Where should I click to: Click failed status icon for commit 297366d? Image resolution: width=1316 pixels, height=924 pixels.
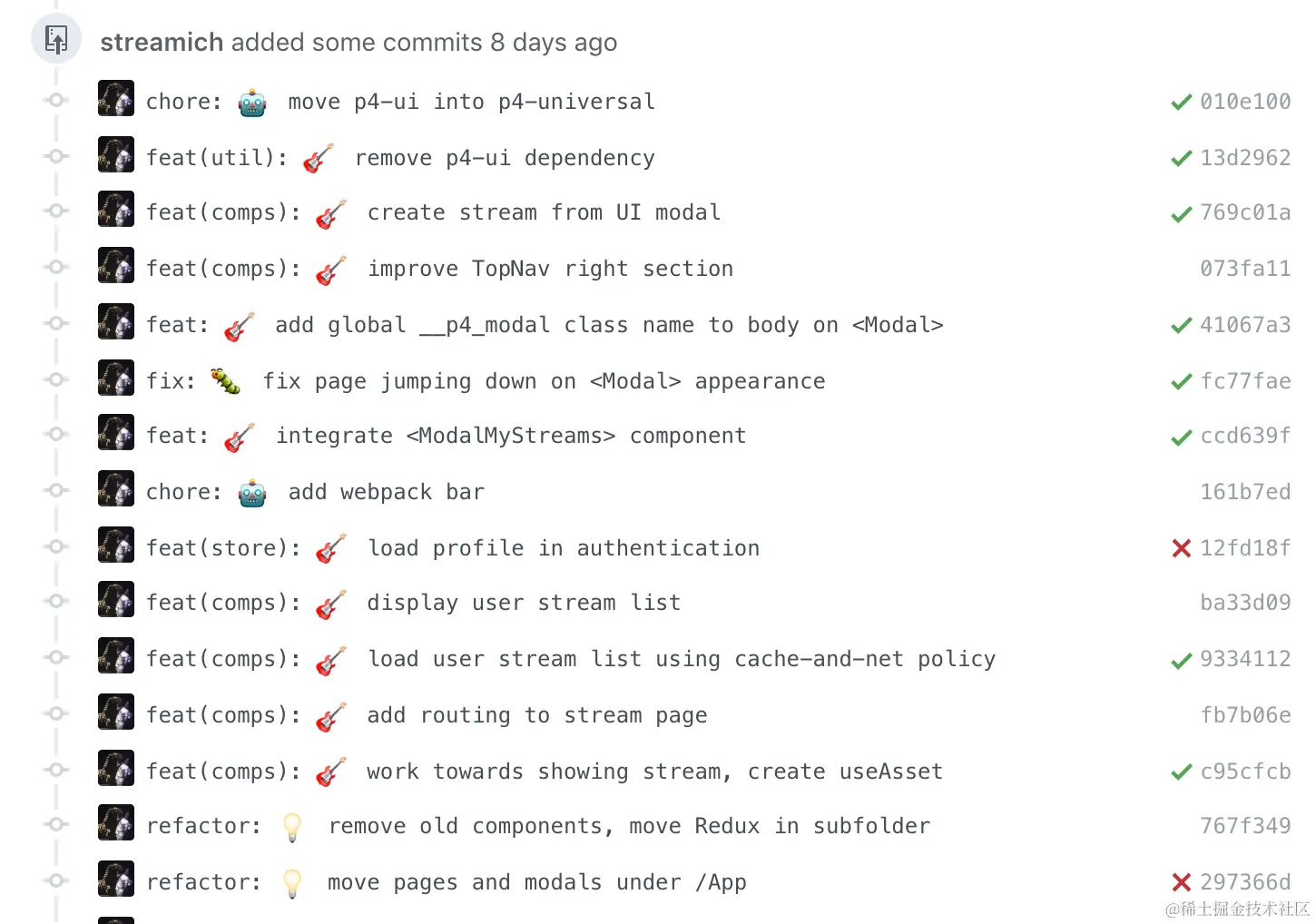coord(1181,882)
